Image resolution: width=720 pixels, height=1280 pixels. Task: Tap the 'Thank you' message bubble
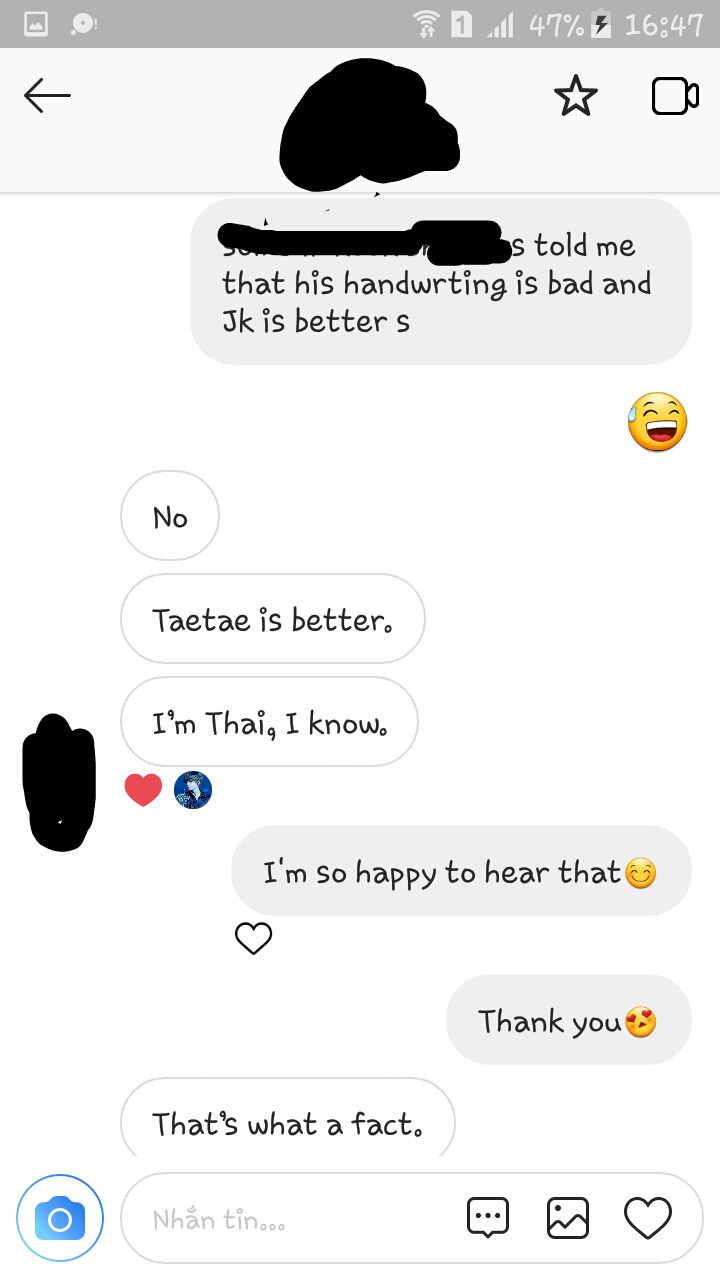(x=568, y=1020)
